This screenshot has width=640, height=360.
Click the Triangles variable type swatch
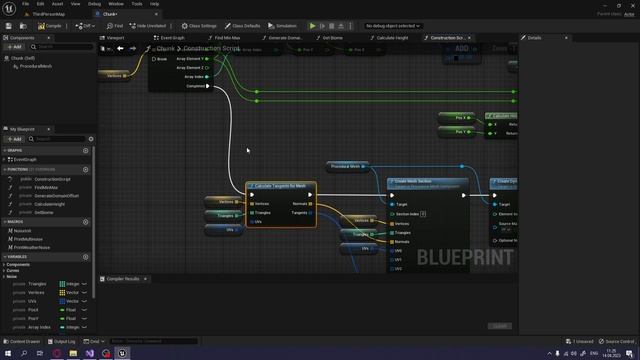click(62, 284)
